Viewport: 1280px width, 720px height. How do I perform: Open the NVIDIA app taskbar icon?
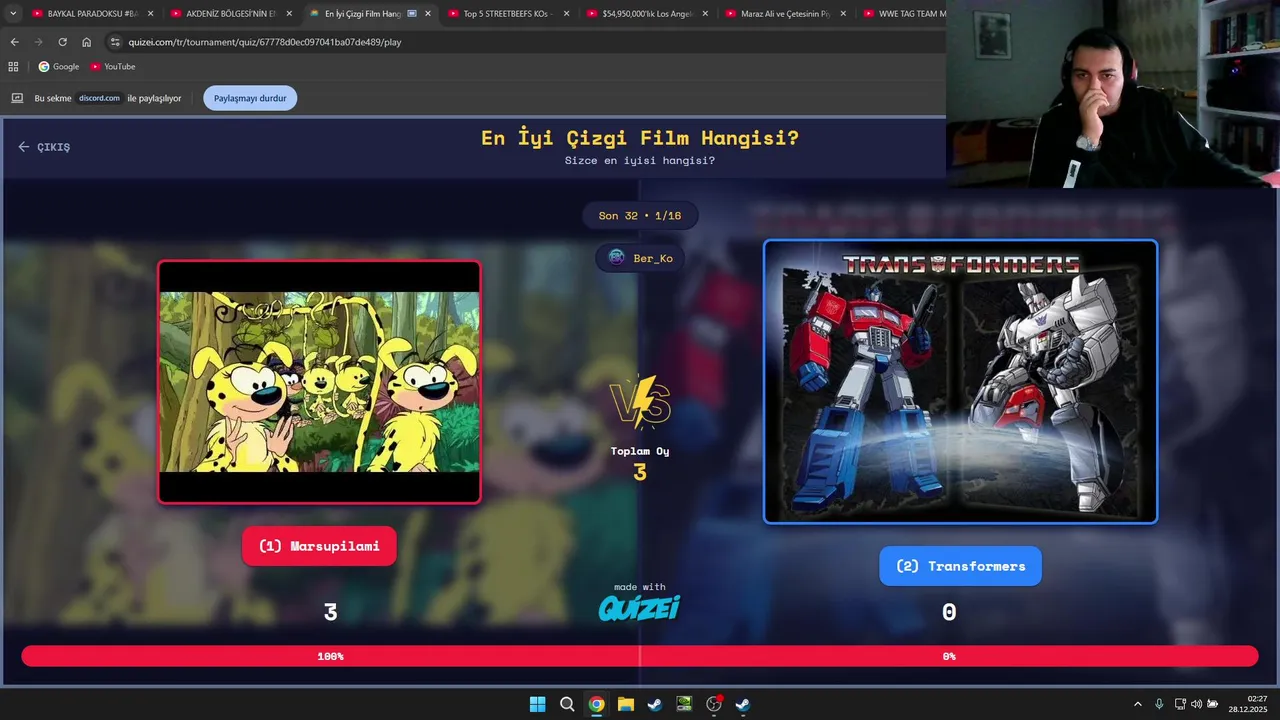click(x=684, y=704)
